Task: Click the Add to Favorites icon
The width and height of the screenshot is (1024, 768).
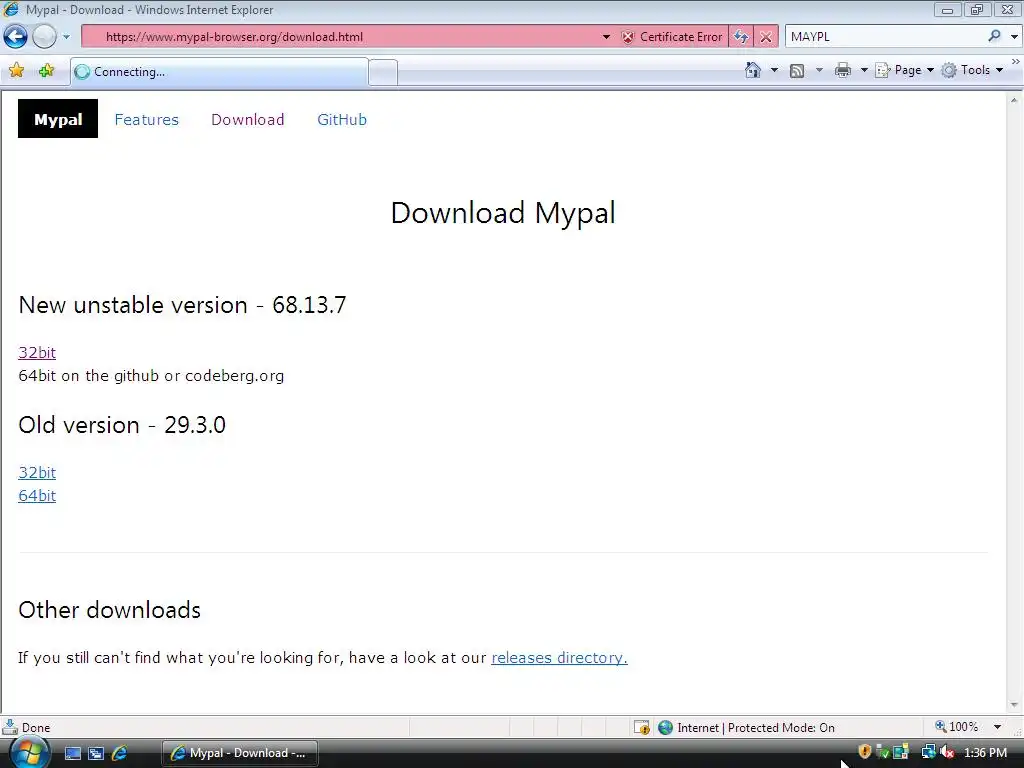Action: 46,71
